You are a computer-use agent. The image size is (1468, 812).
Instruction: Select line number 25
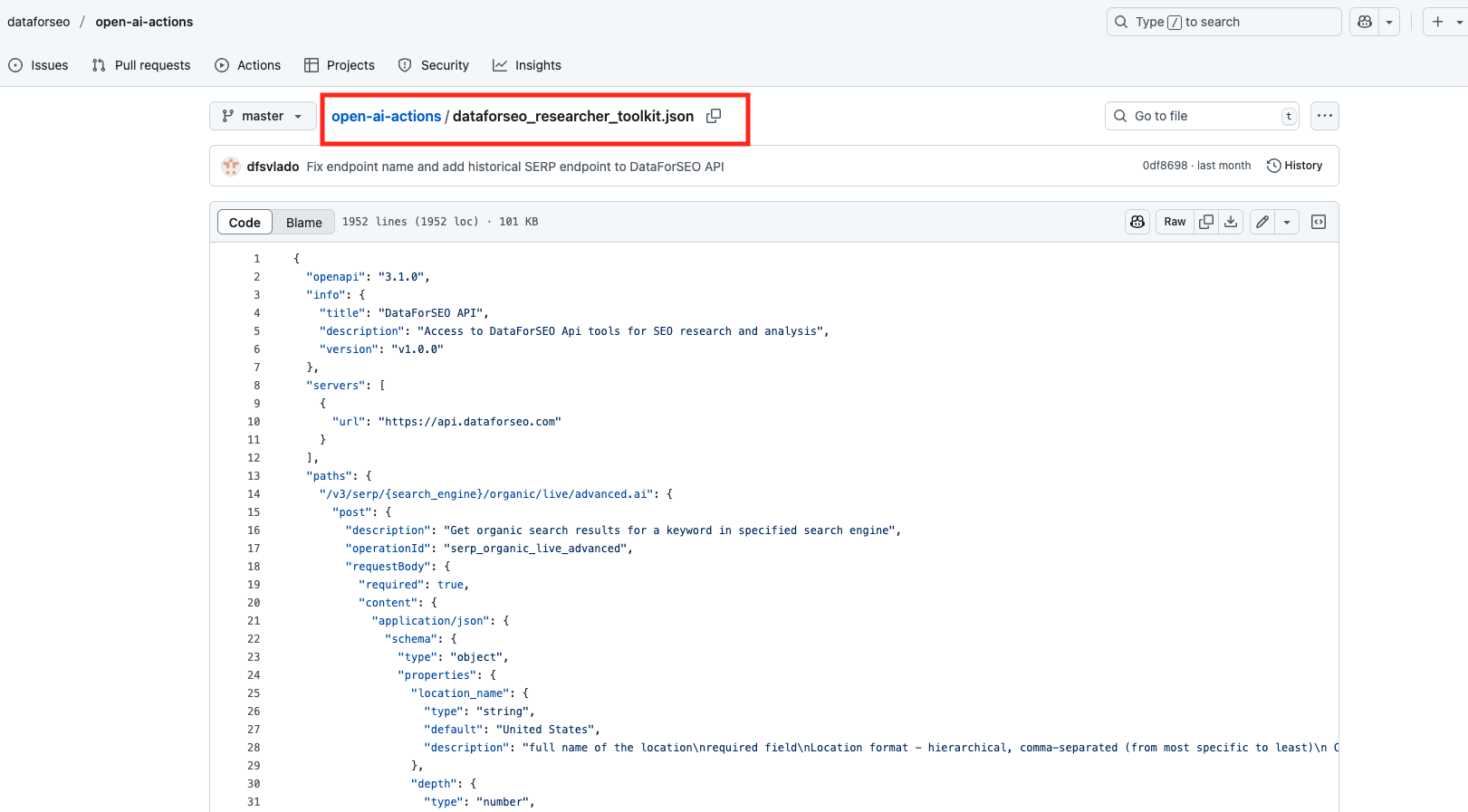[x=254, y=693]
